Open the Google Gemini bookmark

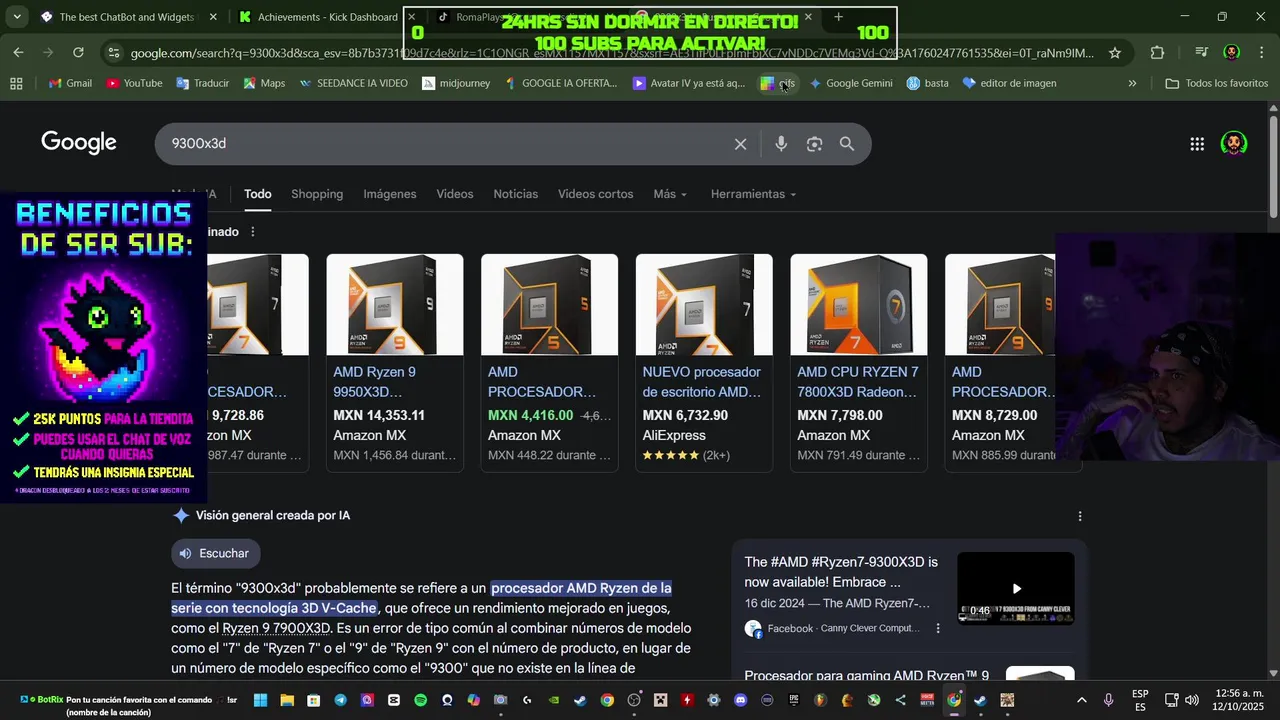click(x=851, y=84)
